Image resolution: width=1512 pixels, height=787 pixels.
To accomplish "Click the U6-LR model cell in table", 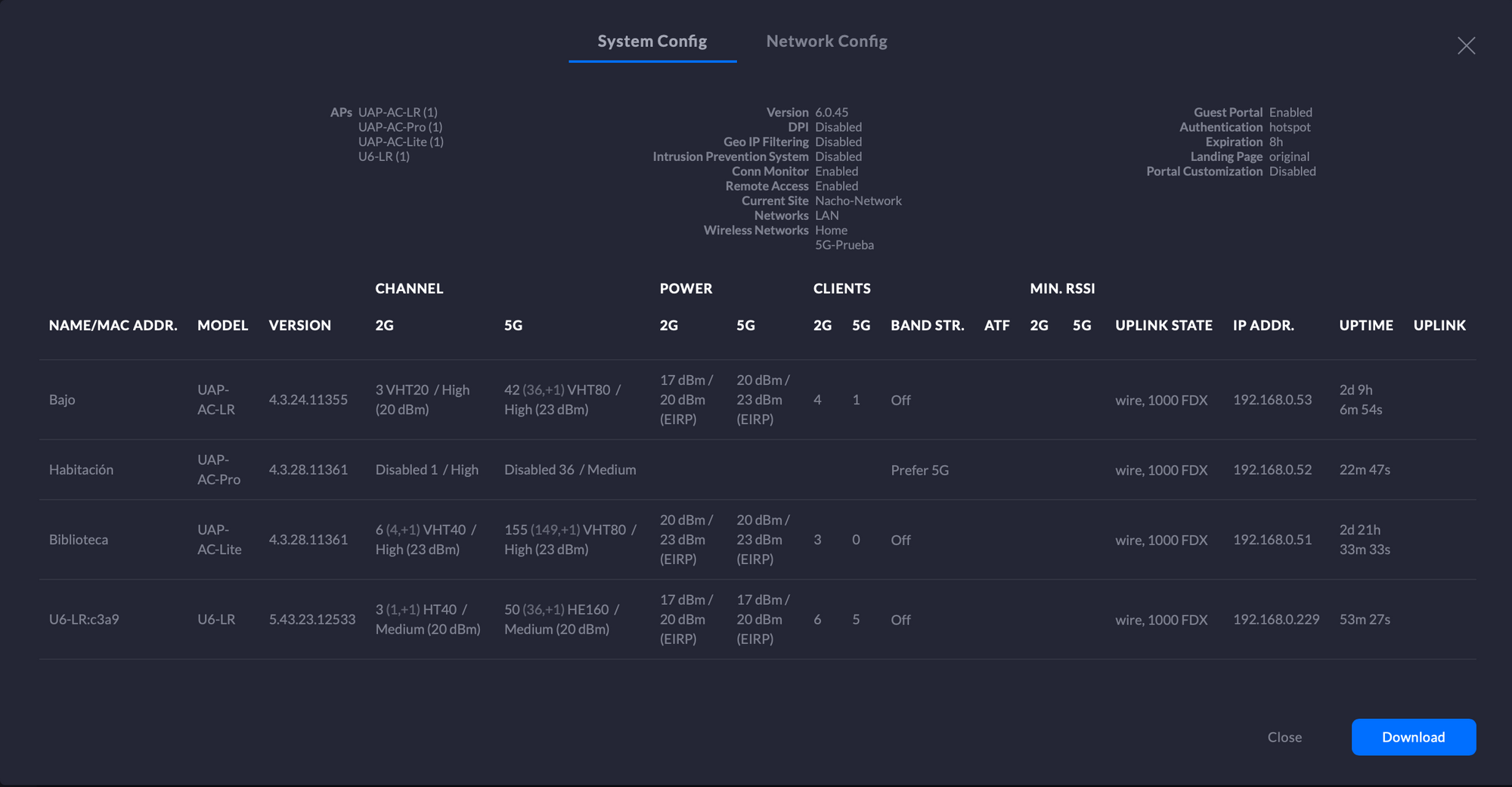I will coord(216,619).
